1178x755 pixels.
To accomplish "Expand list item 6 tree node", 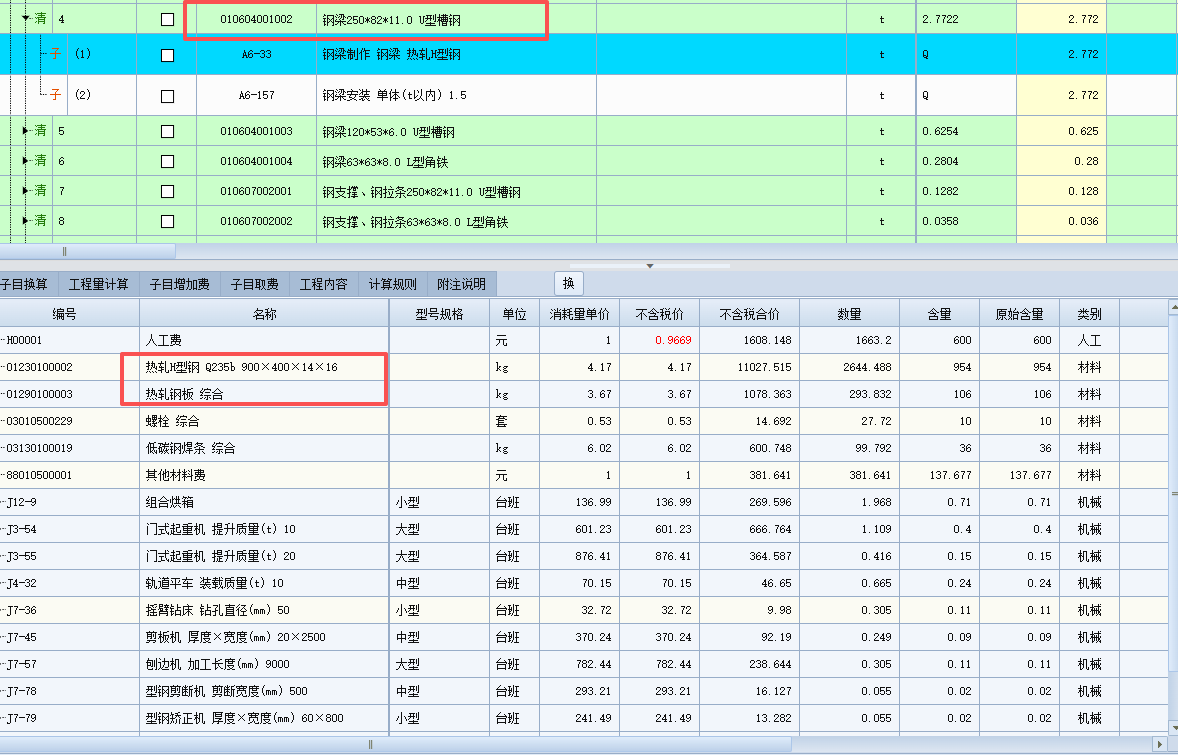I will (26, 161).
